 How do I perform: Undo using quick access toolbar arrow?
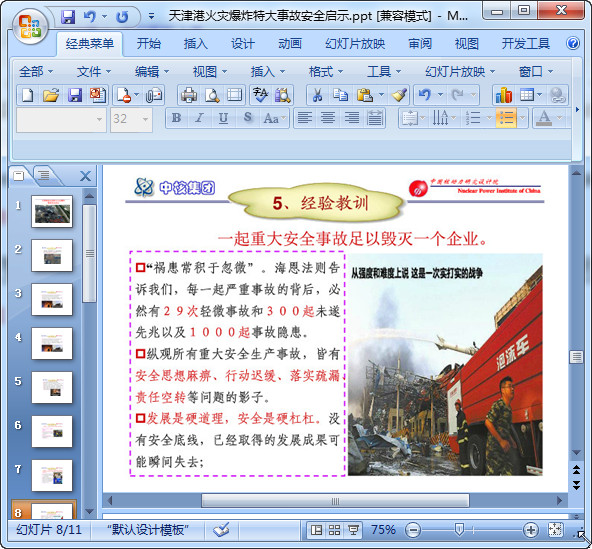click(x=89, y=17)
